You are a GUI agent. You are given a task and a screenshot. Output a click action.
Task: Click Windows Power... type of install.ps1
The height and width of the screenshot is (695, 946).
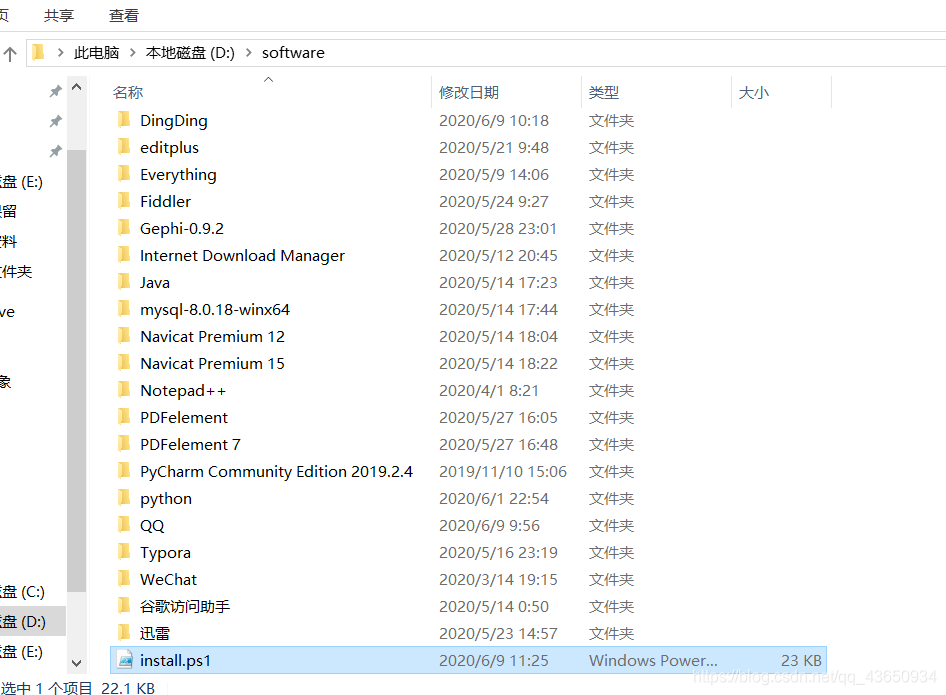coord(653,661)
